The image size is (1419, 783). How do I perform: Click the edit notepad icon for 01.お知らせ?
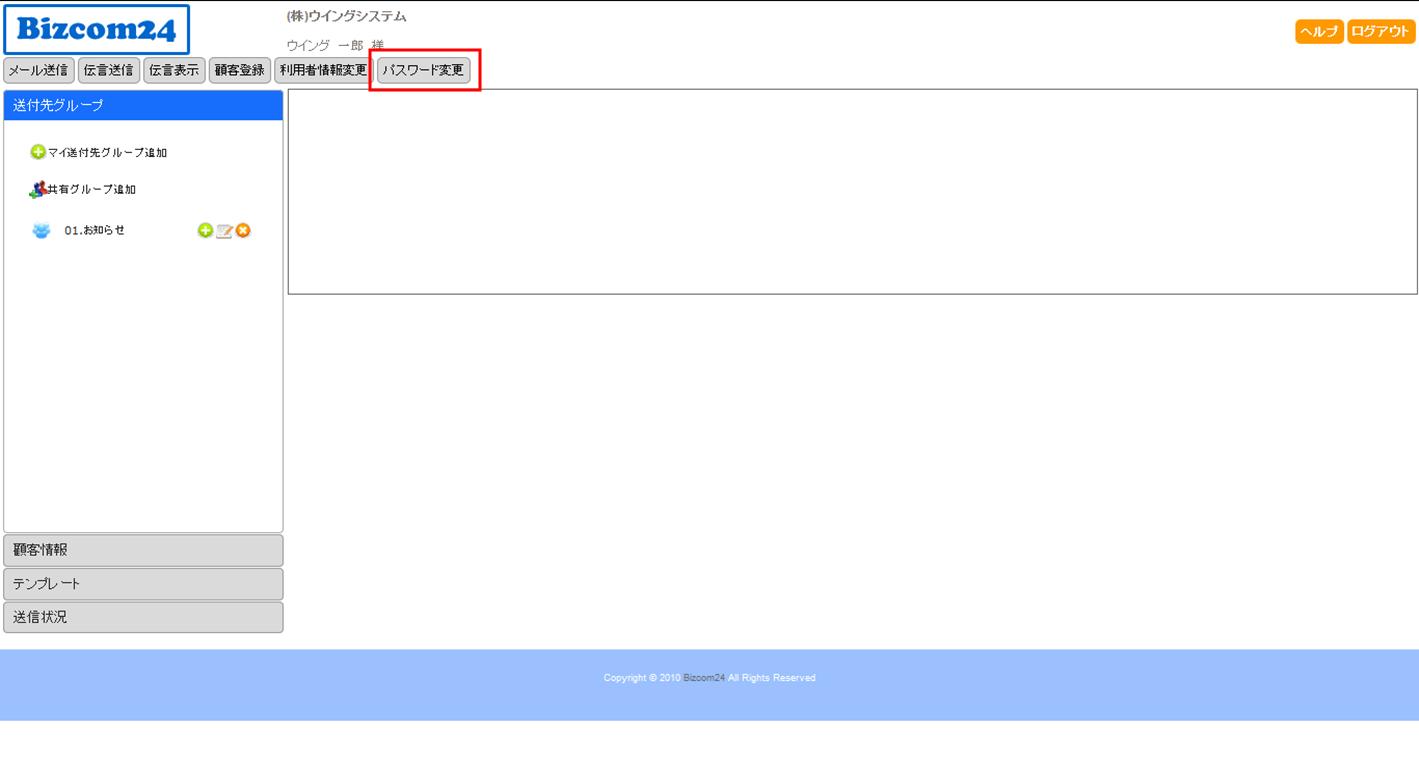click(x=224, y=231)
